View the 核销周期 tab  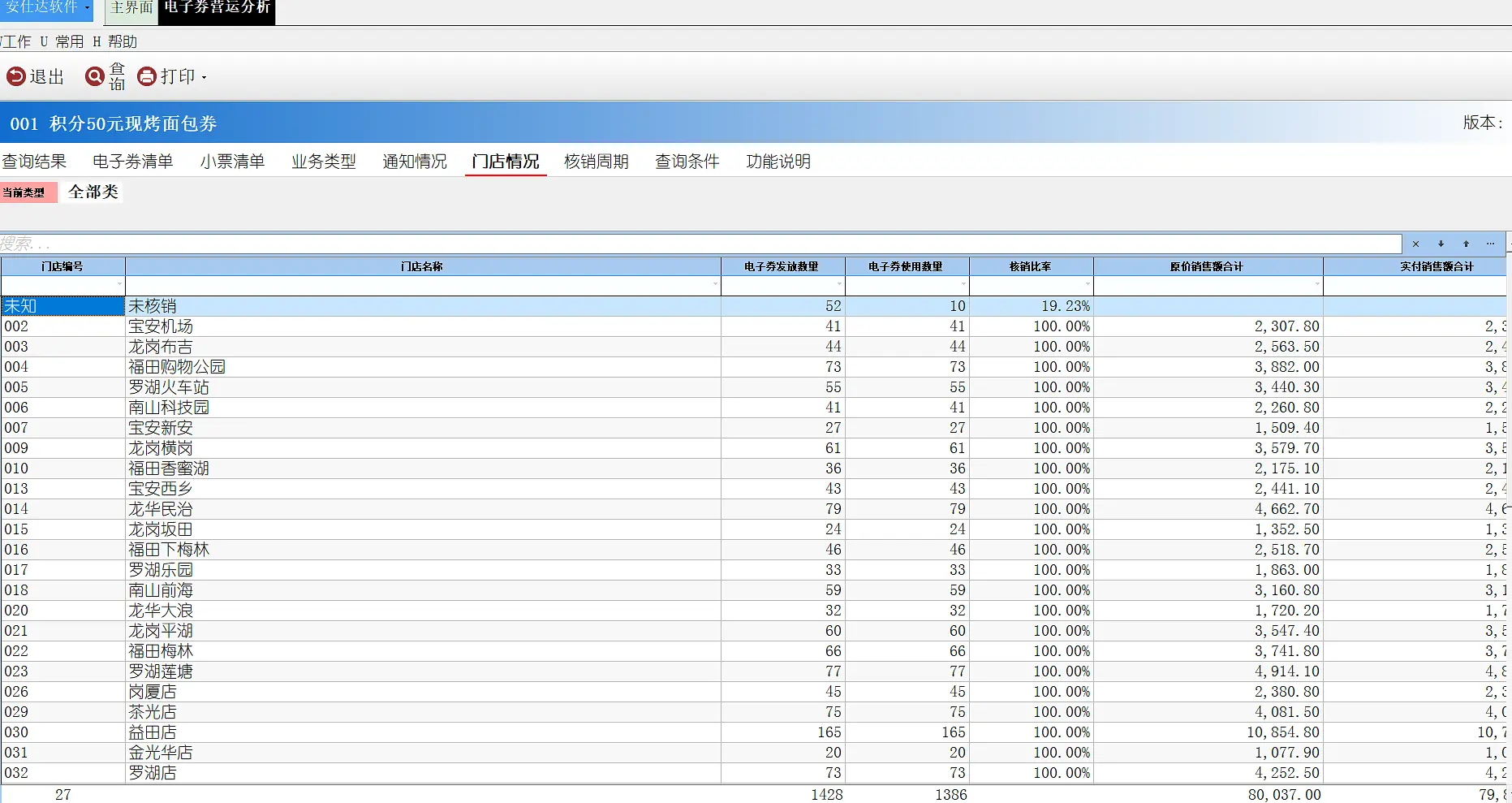click(597, 162)
